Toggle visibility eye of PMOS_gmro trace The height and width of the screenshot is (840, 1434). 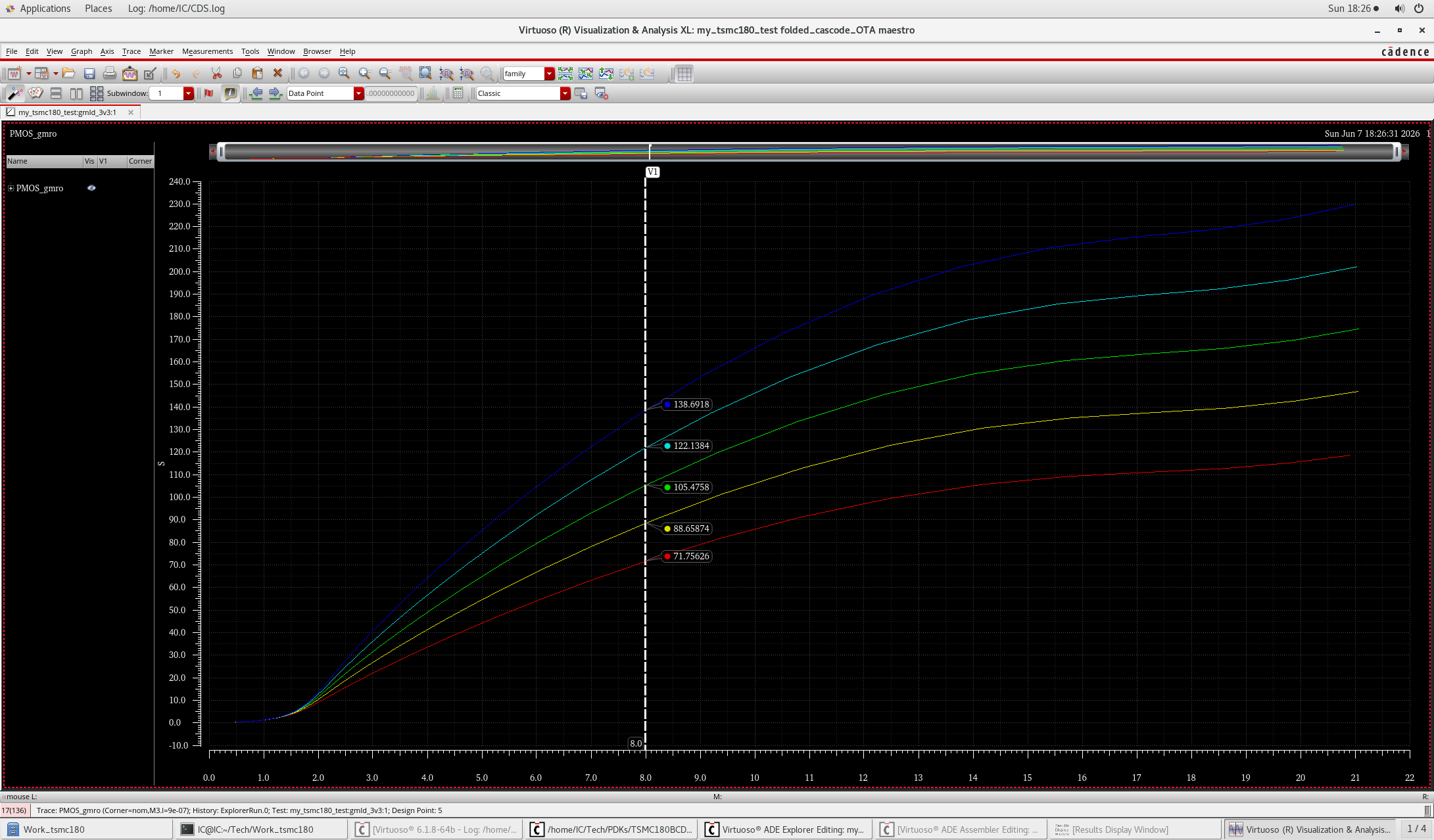[x=91, y=188]
